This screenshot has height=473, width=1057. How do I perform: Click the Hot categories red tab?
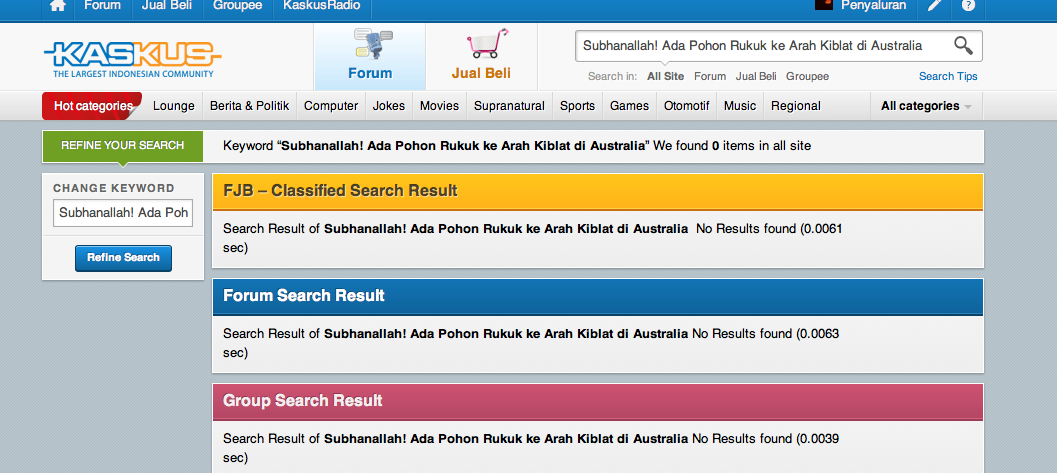pos(92,106)
